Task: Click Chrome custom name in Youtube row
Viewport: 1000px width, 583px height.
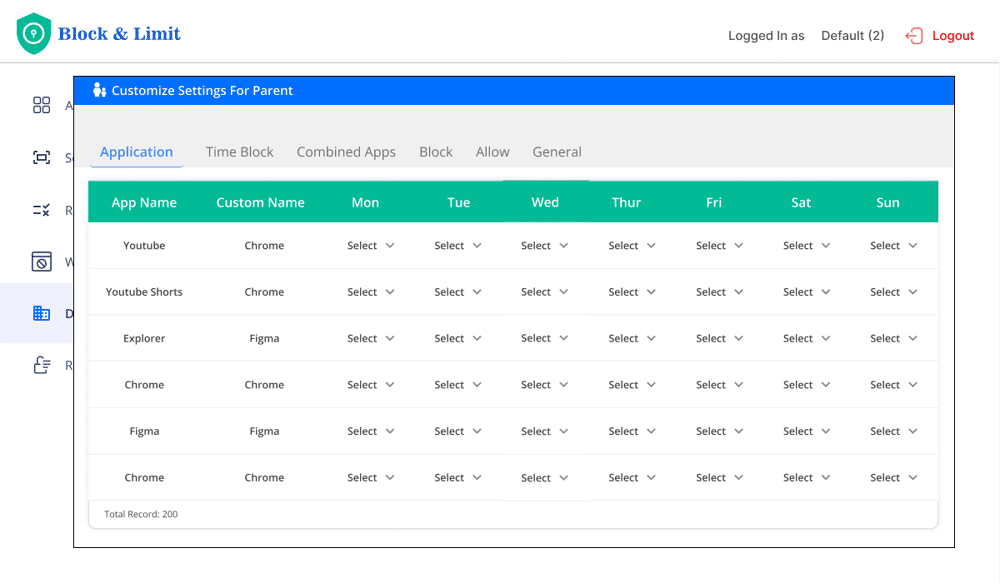Action: (x=264, y=246)
